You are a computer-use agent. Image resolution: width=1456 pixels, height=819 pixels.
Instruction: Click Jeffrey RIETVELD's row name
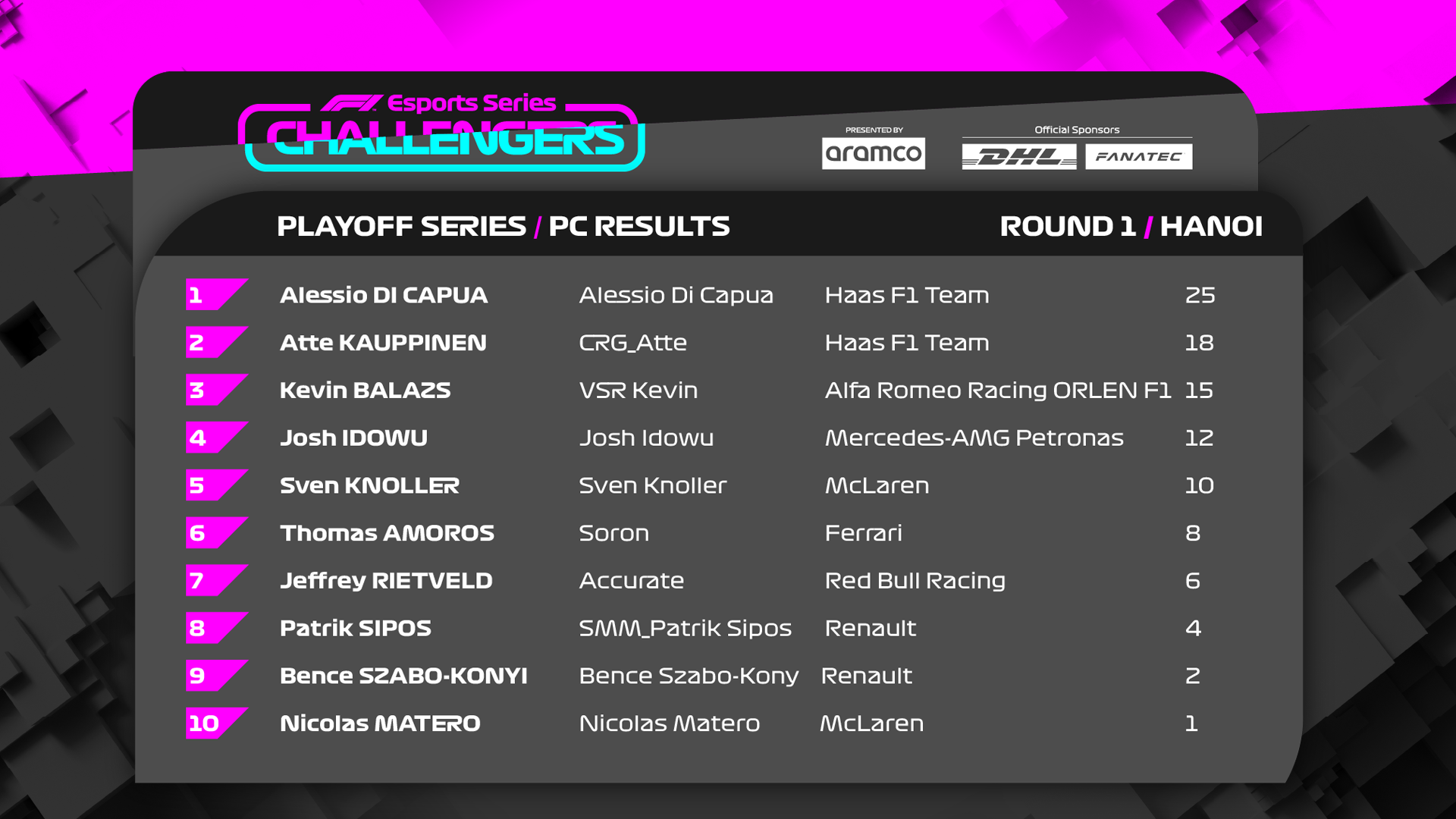pyautogui.click(x=386, y=581)
